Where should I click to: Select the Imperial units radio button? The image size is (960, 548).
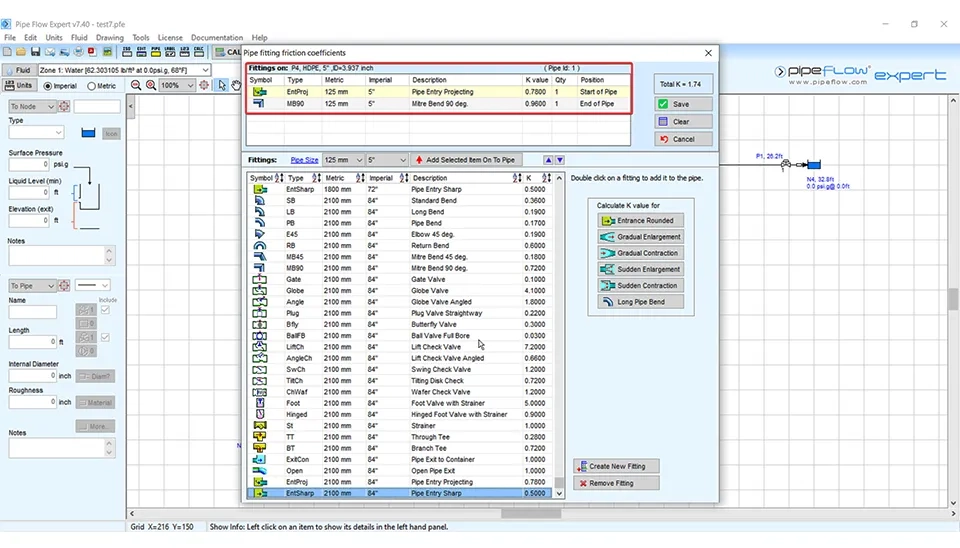(47, 86)
